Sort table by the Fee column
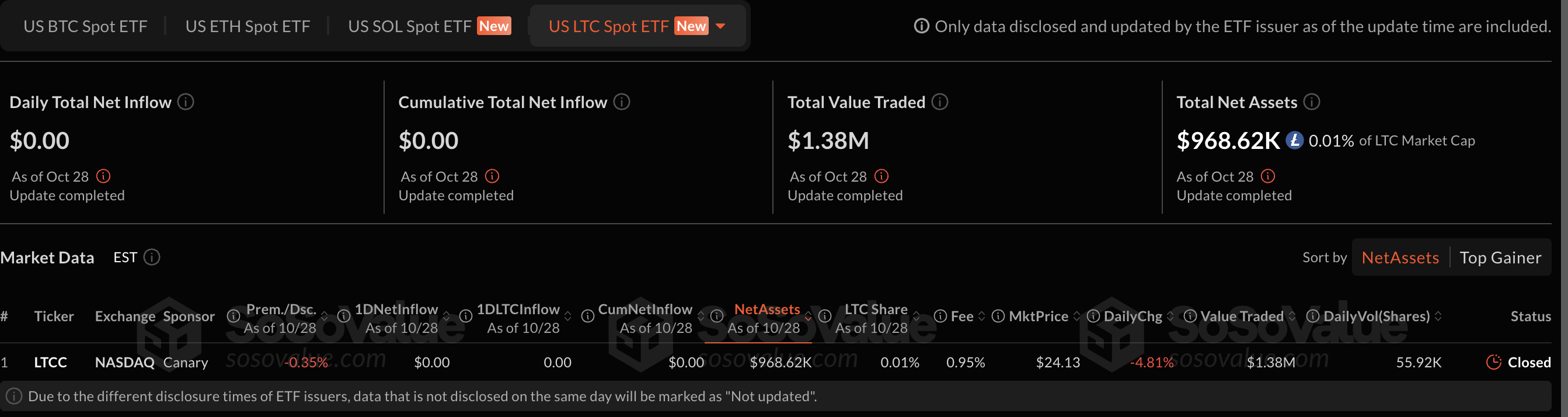The image size is (1568, 417). click(x=961, y=316)
